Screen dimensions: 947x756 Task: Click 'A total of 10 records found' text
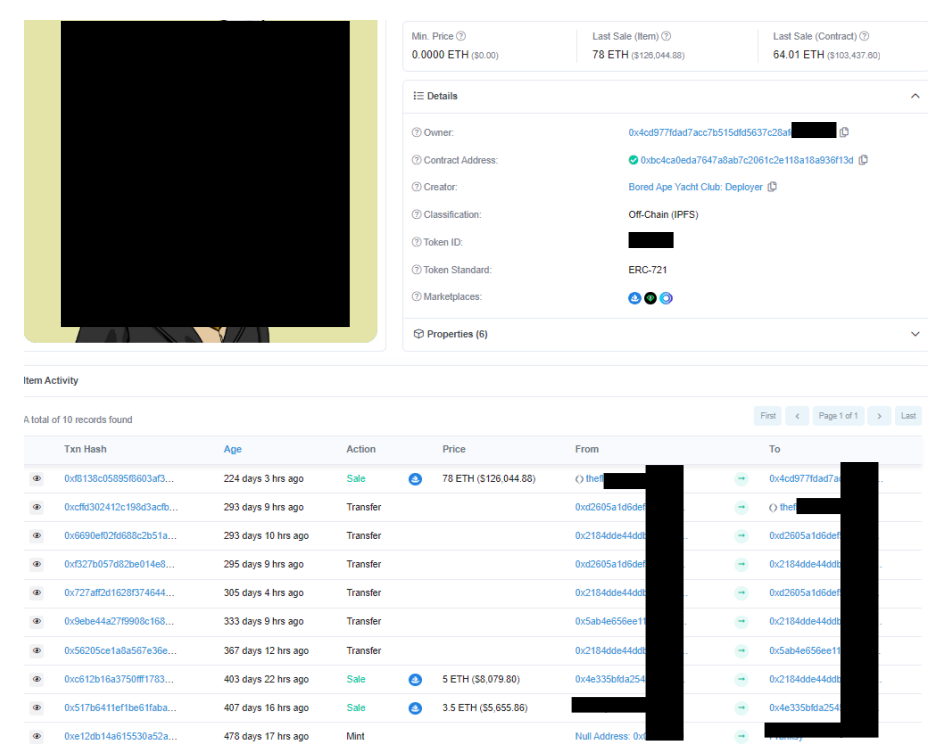[78, 420]
